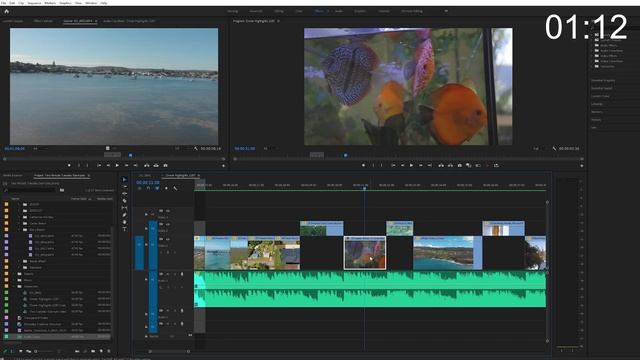Toggle Linked Selection in the timeline

tap(157, 188)
